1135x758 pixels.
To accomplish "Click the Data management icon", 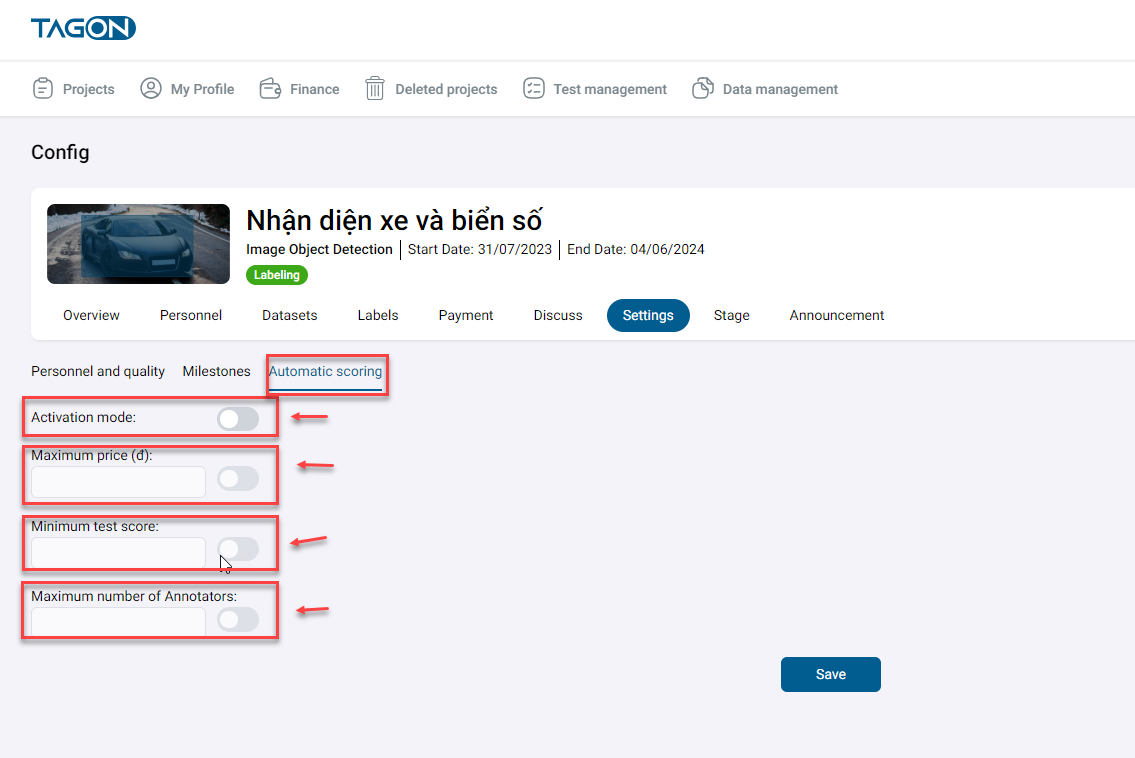I will pyautogui.click(x=703, y=89).
